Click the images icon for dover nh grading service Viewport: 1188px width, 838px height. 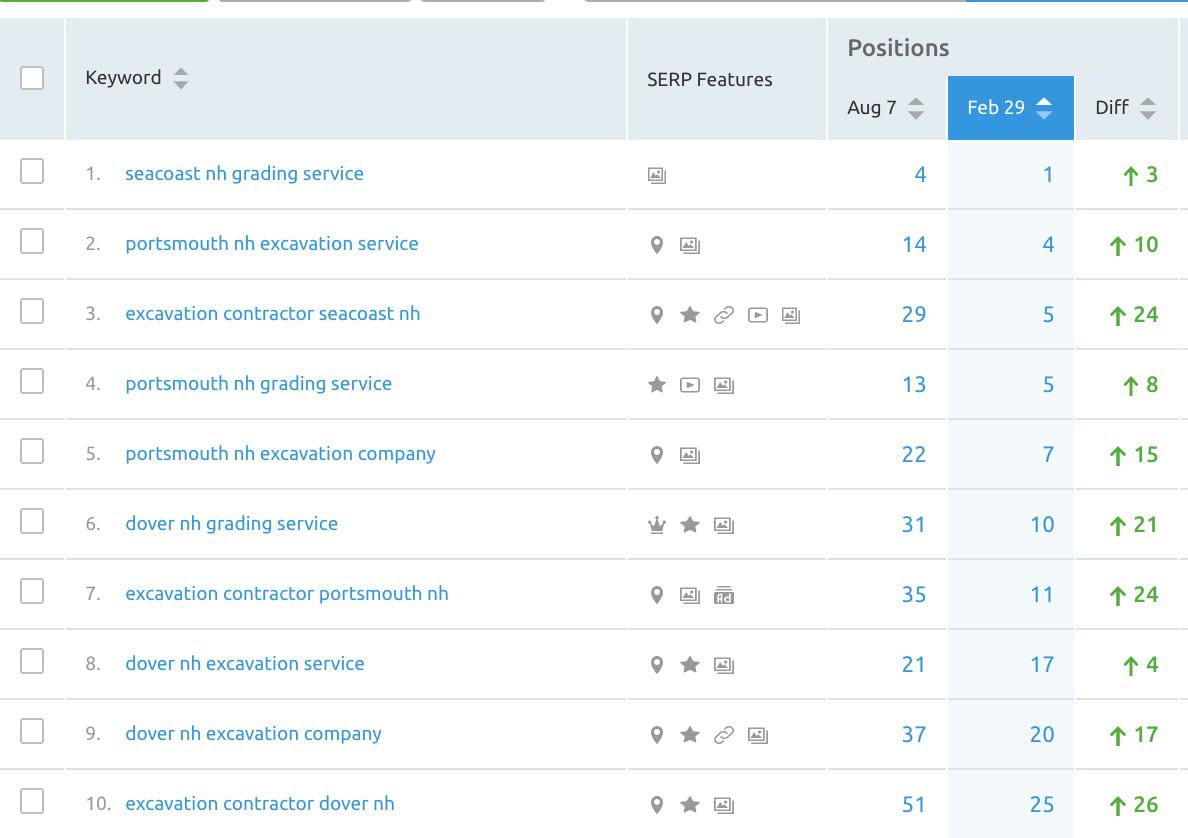coord(724,525)
